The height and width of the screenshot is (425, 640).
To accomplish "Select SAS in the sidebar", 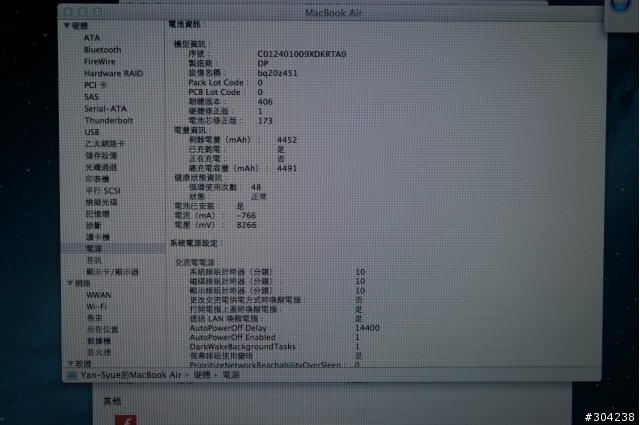I will coord(91,97).
